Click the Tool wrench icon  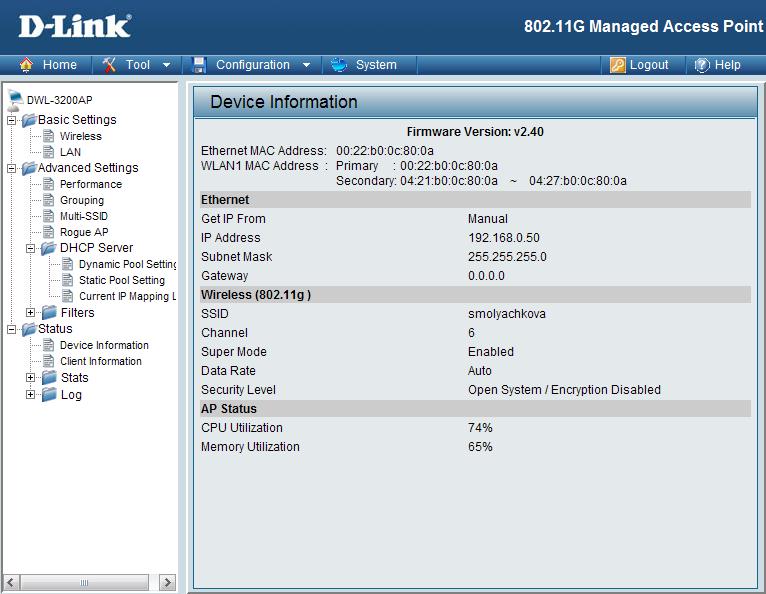pos(110,65)
